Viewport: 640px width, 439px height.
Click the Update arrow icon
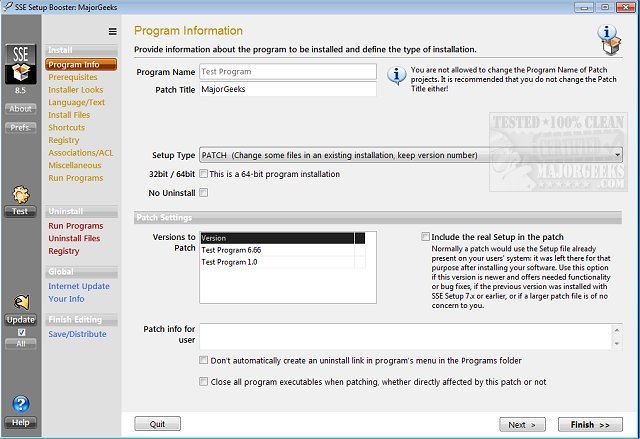coord(21,303)
